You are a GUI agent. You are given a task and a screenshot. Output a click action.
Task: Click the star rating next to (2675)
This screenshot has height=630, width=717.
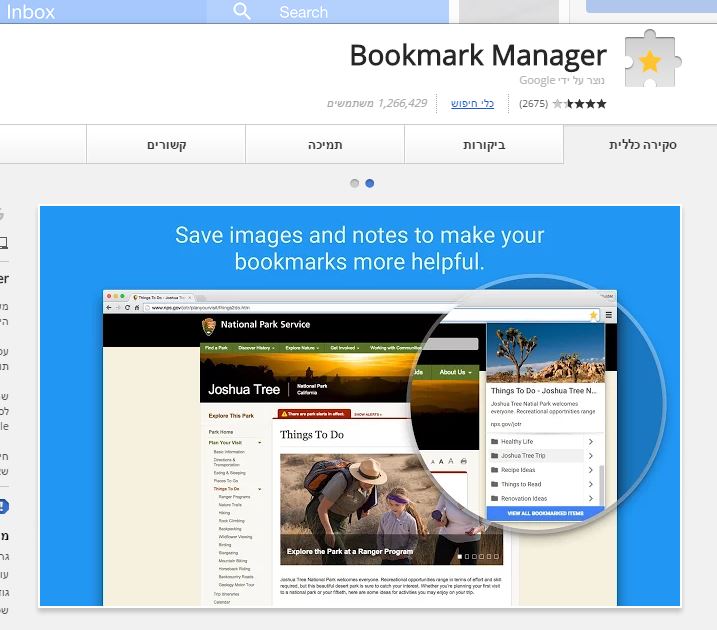[579, 104]
